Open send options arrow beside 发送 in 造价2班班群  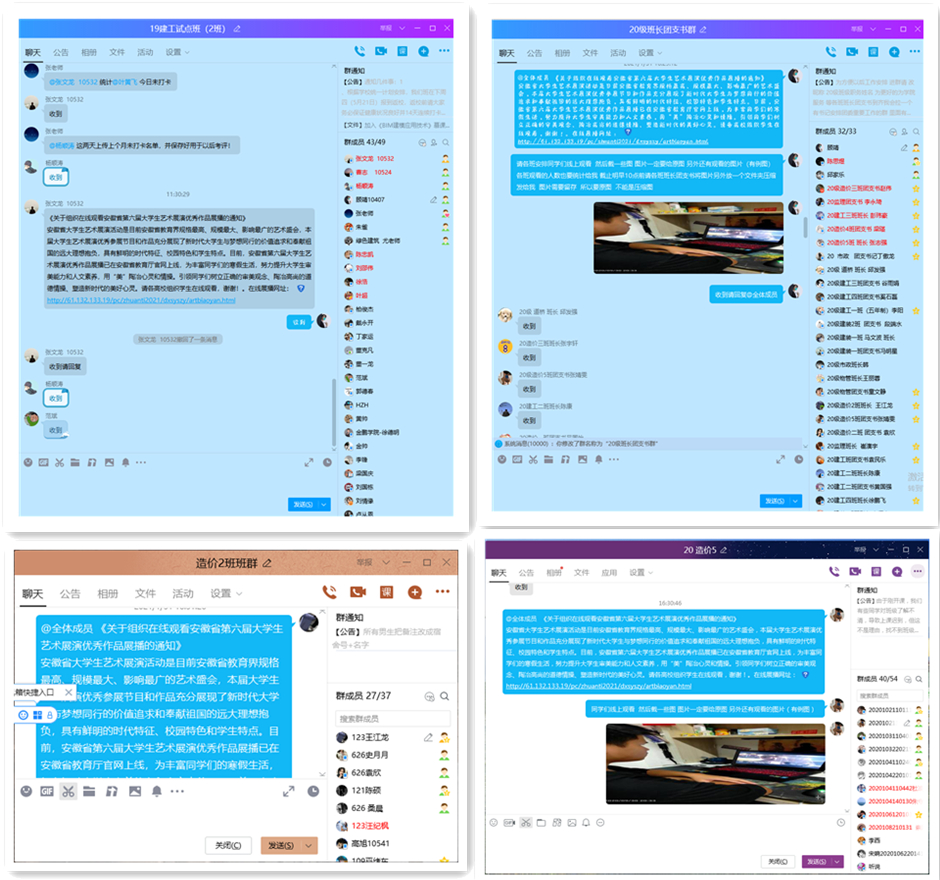click(x=311, y=845)
